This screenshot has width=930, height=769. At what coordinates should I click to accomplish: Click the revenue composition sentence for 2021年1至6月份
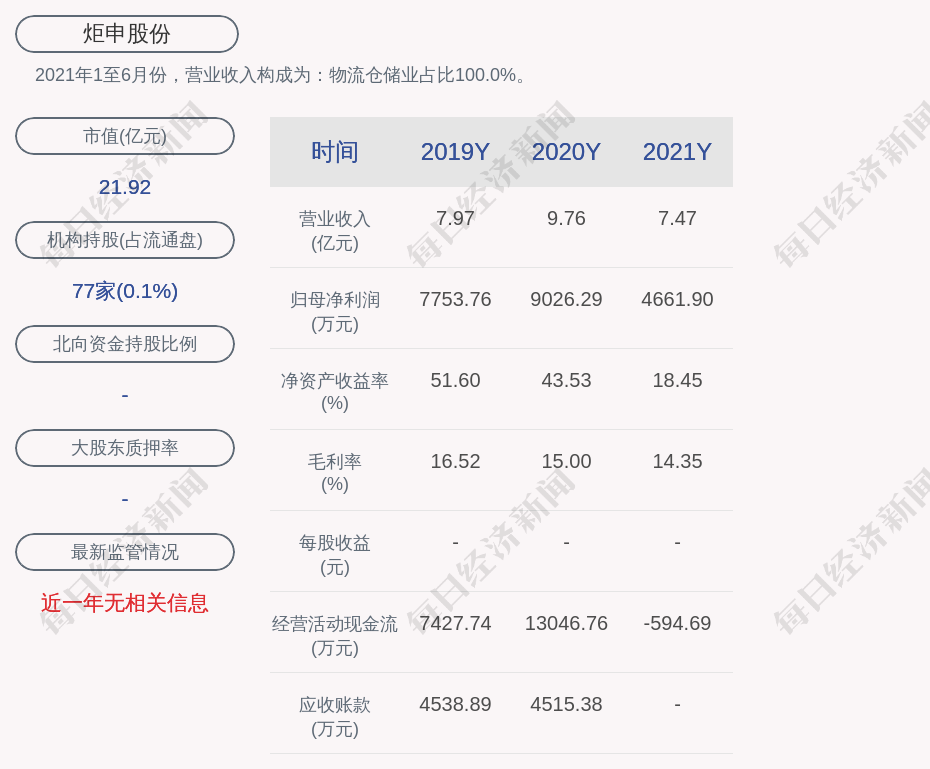coord(281,75)
